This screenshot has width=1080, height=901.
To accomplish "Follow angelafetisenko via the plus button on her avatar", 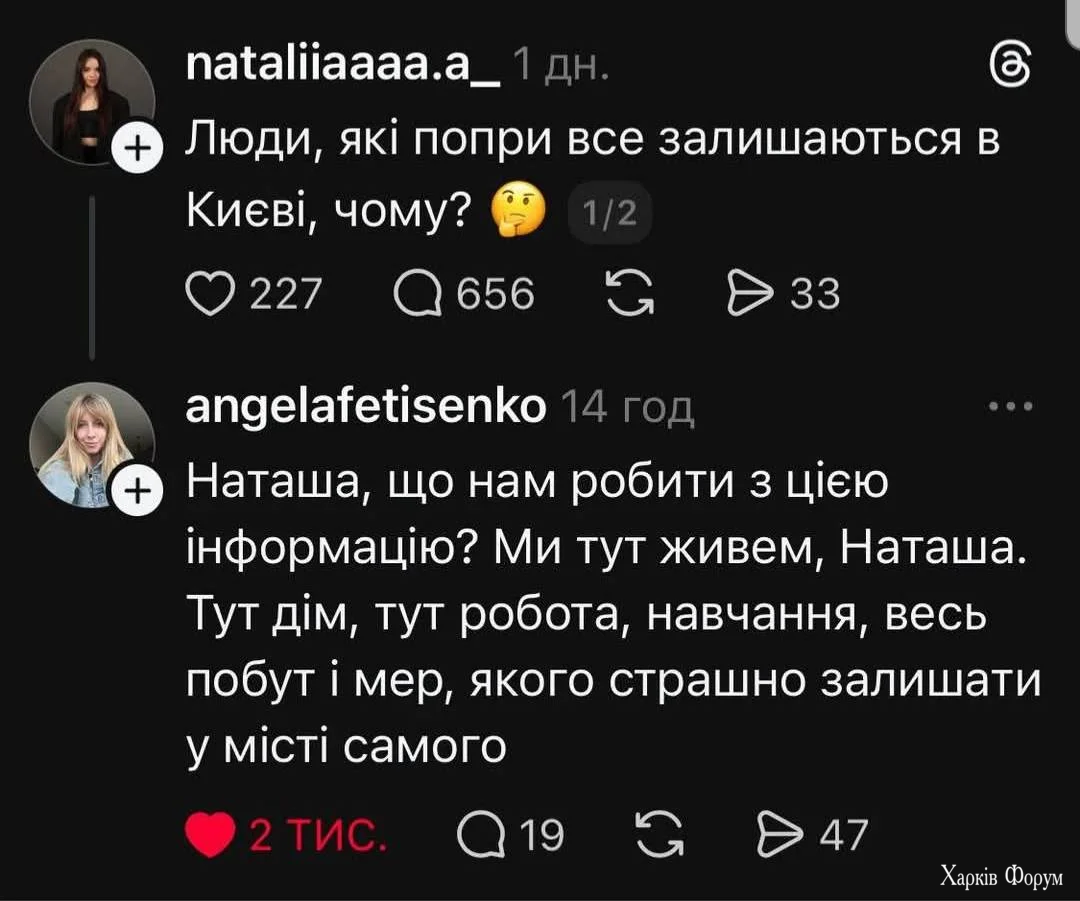I will pos(137,490).
